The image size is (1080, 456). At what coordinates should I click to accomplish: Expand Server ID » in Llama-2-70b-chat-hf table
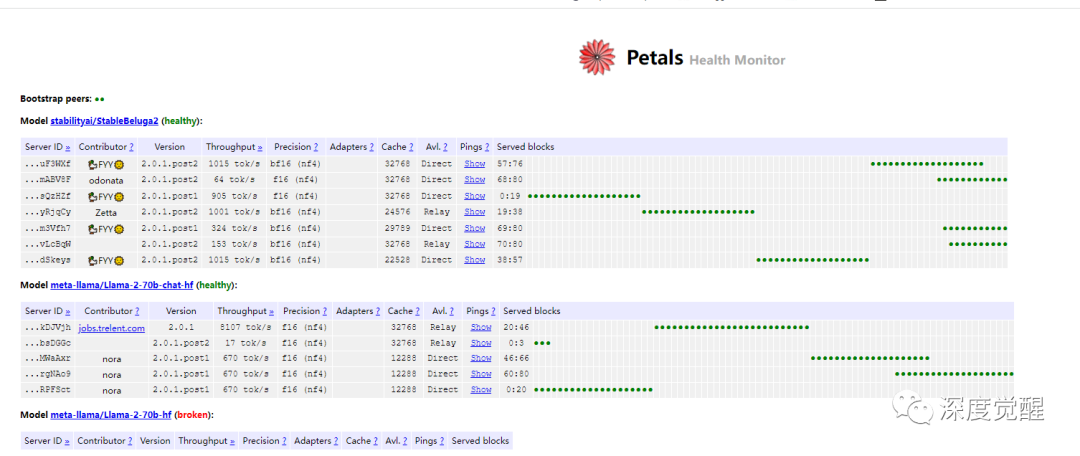click(68, 311)
